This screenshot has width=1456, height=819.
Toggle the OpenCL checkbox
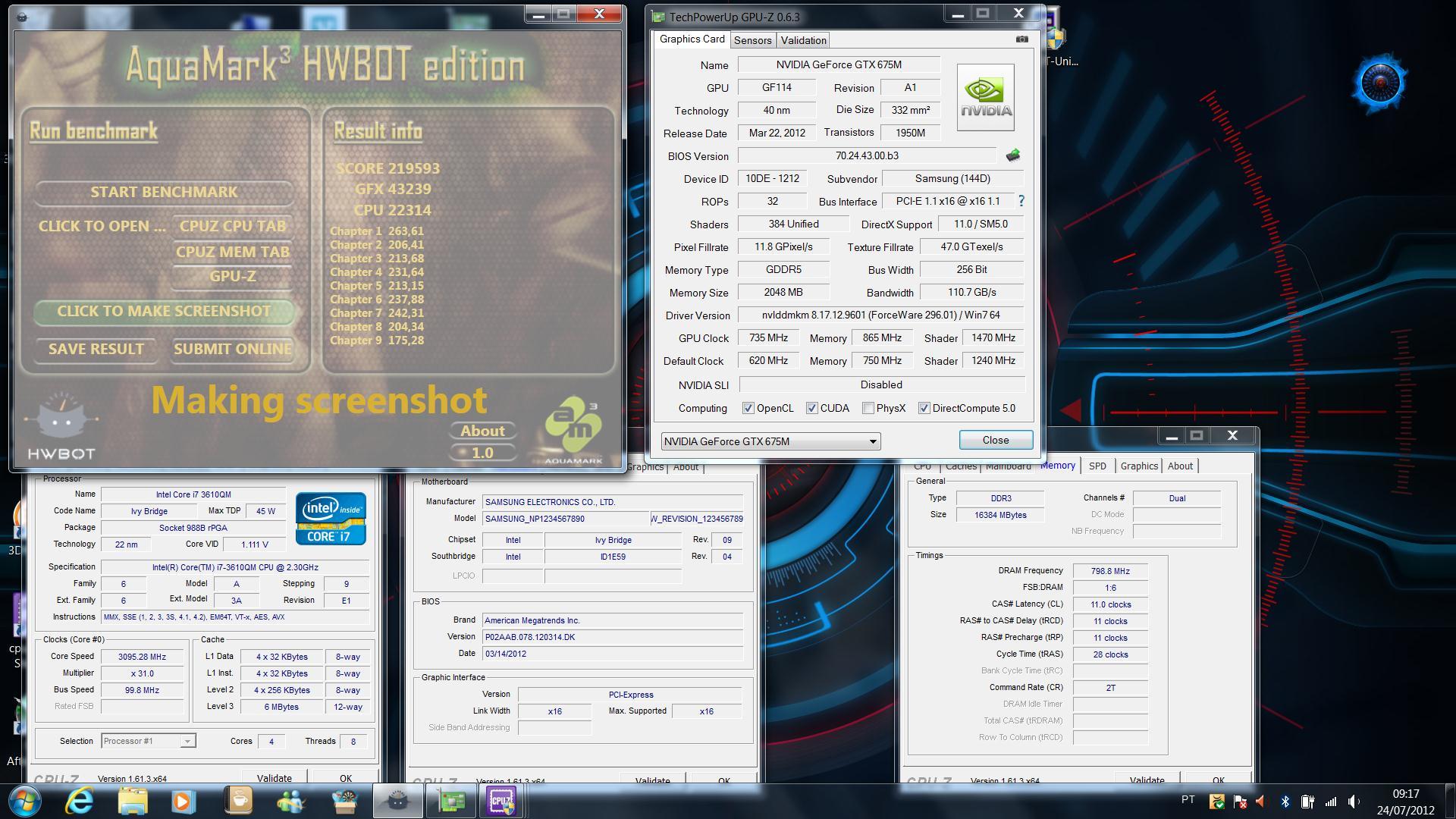[x=748, y=408]
